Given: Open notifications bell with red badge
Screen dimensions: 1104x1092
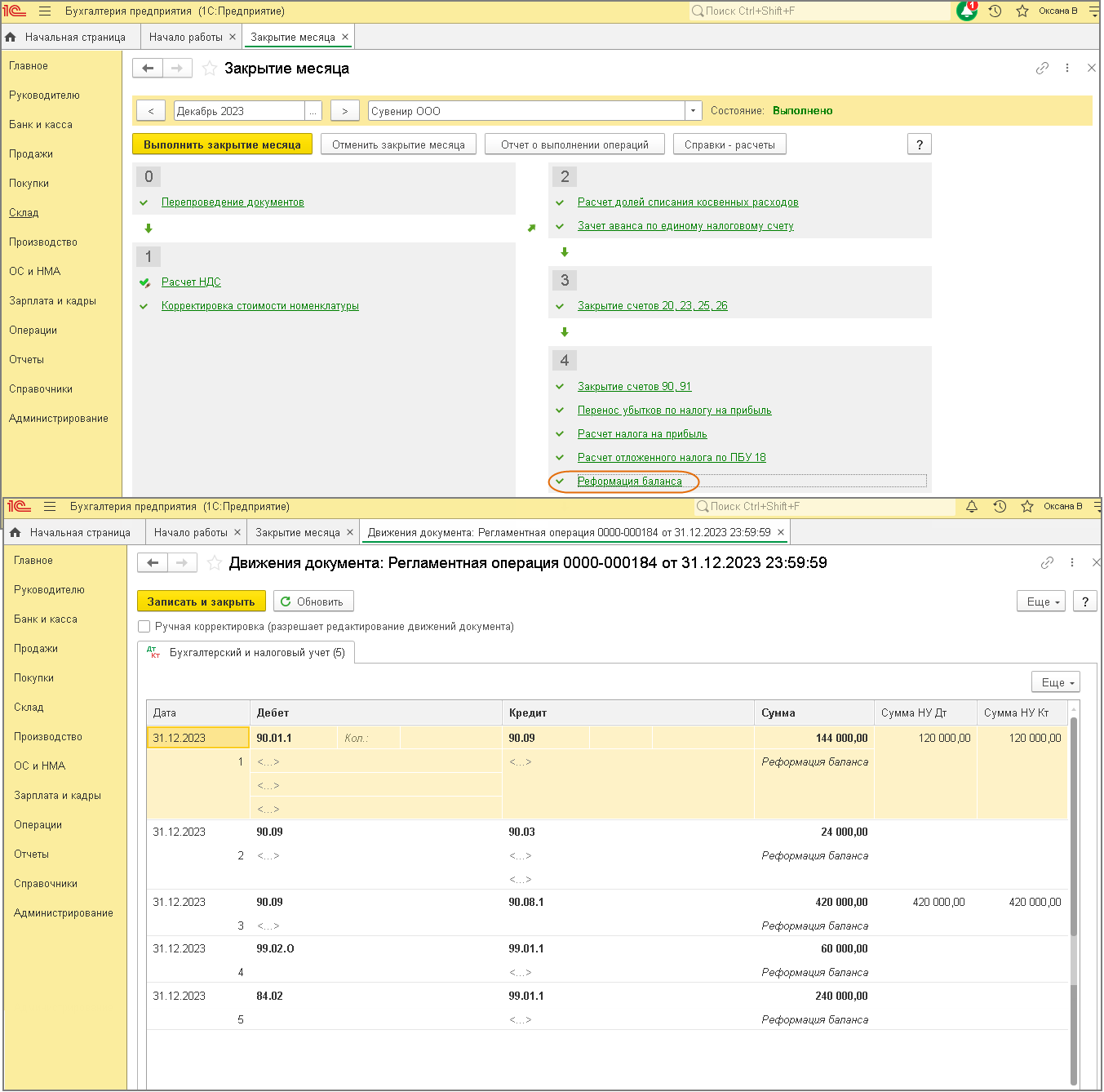Looking at the screenshot, I should pyautogui.click(x=967, y=11).
